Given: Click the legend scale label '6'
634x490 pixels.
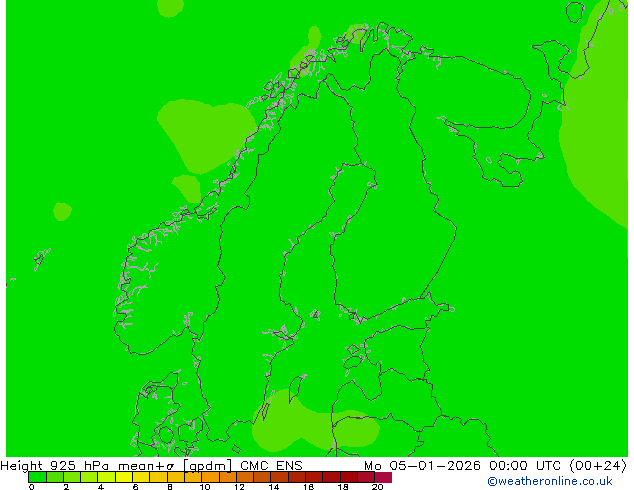Looking at the screenshot, I should (x=135, y=487).
